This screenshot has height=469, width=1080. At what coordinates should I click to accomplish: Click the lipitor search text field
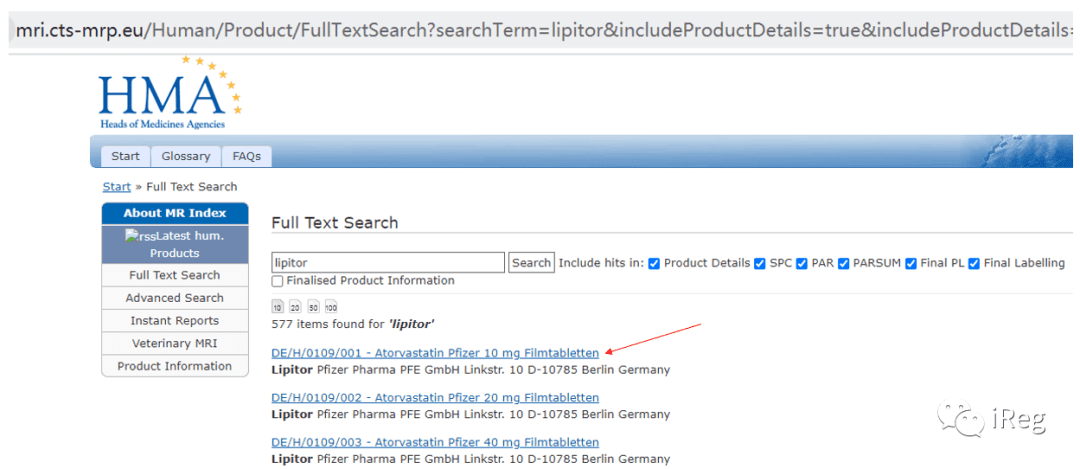point(388,262)
